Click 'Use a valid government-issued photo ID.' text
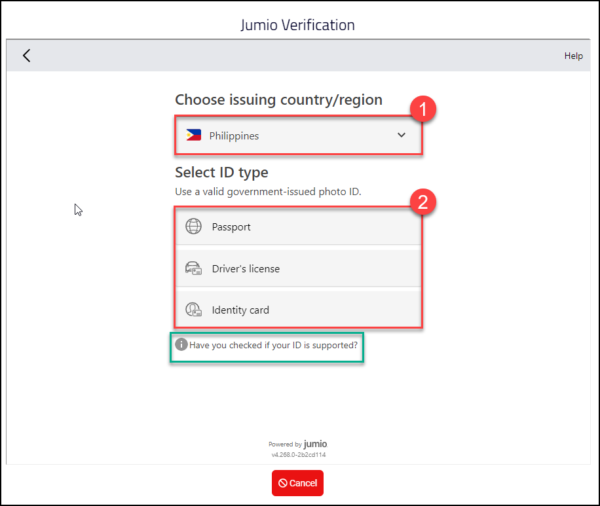This screenshot has height=506, width=600. coord(268,191)
